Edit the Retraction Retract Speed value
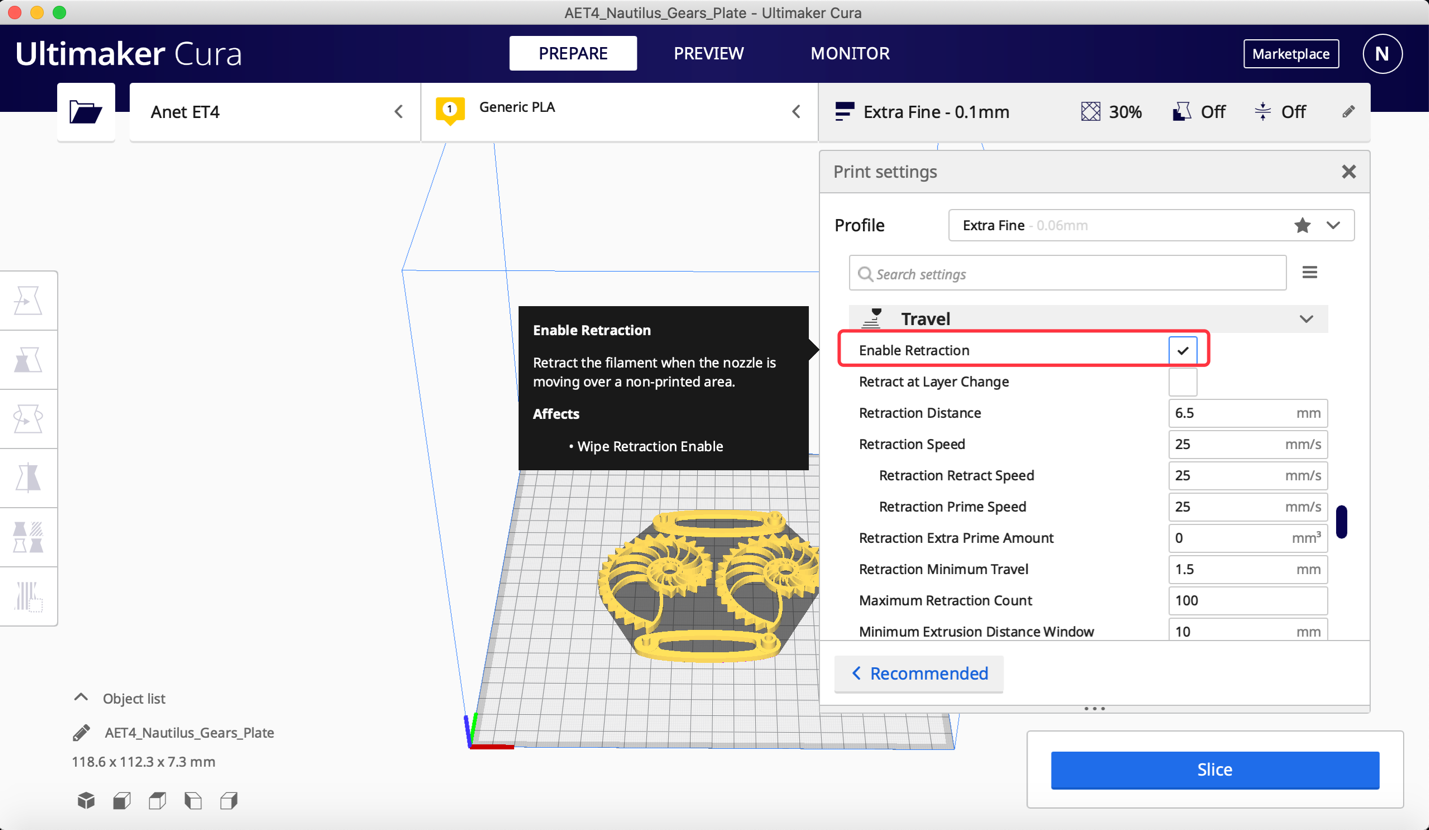1429x830 pixels. point(1248,476)
